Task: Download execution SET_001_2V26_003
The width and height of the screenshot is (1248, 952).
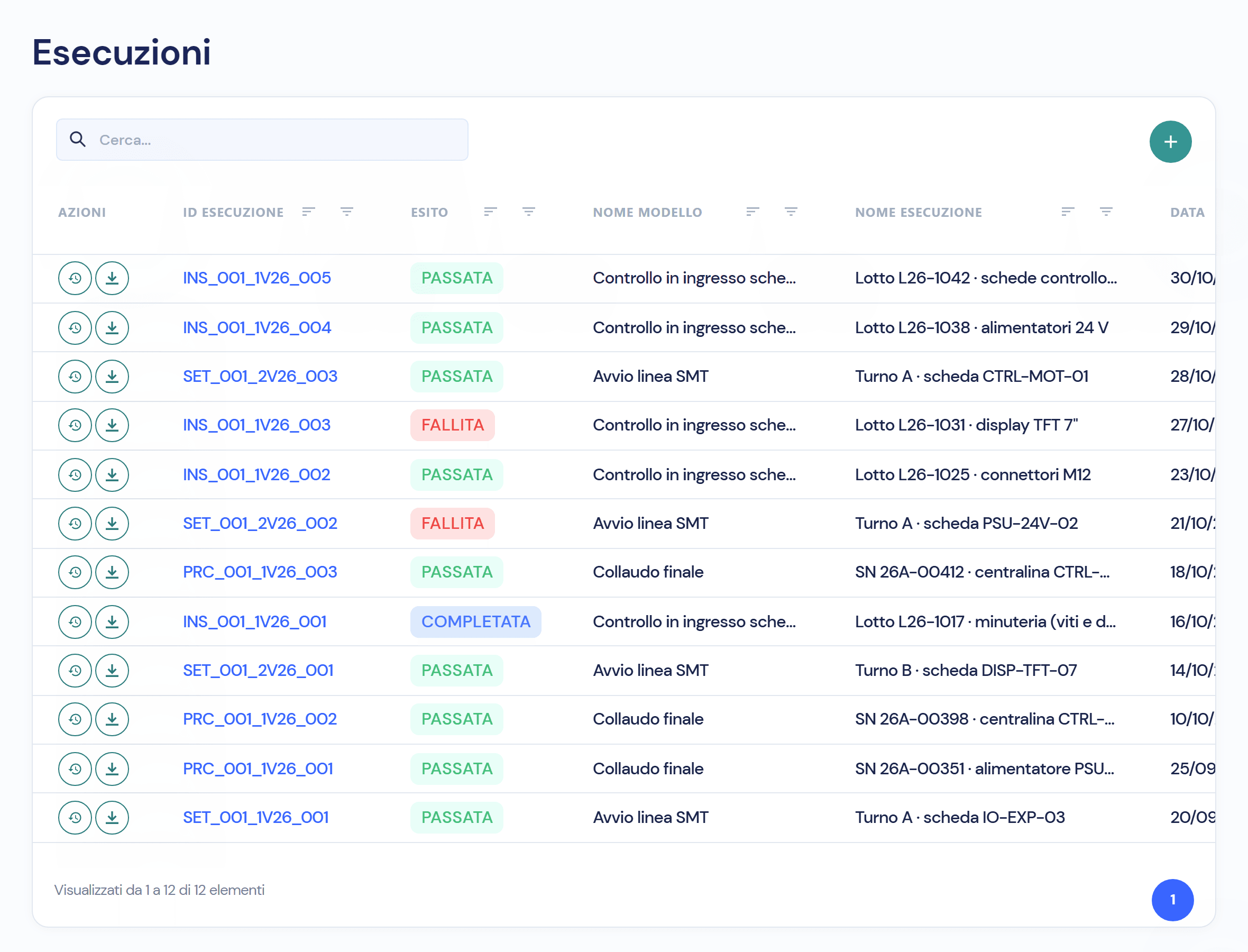Action: coord(112,376)
